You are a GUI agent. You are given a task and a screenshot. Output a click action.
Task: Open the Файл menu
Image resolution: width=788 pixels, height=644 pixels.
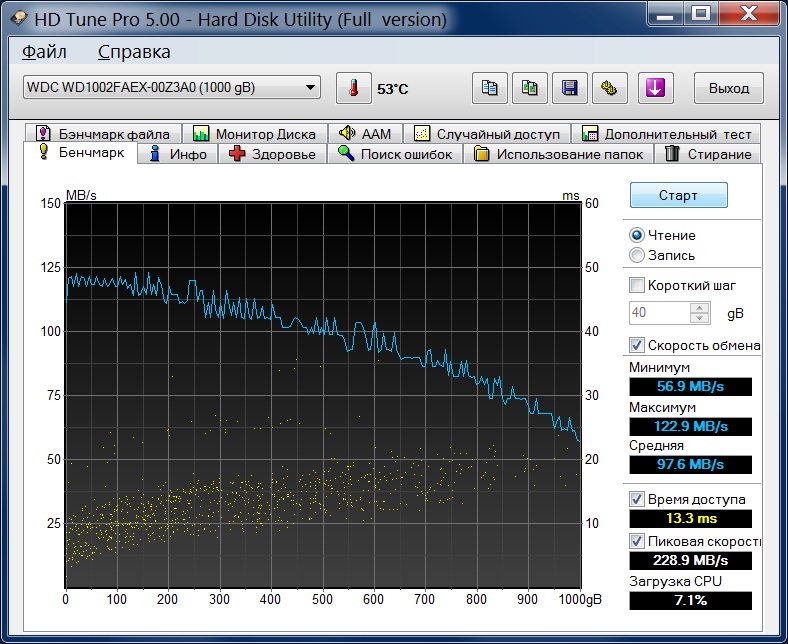point(44,52)
